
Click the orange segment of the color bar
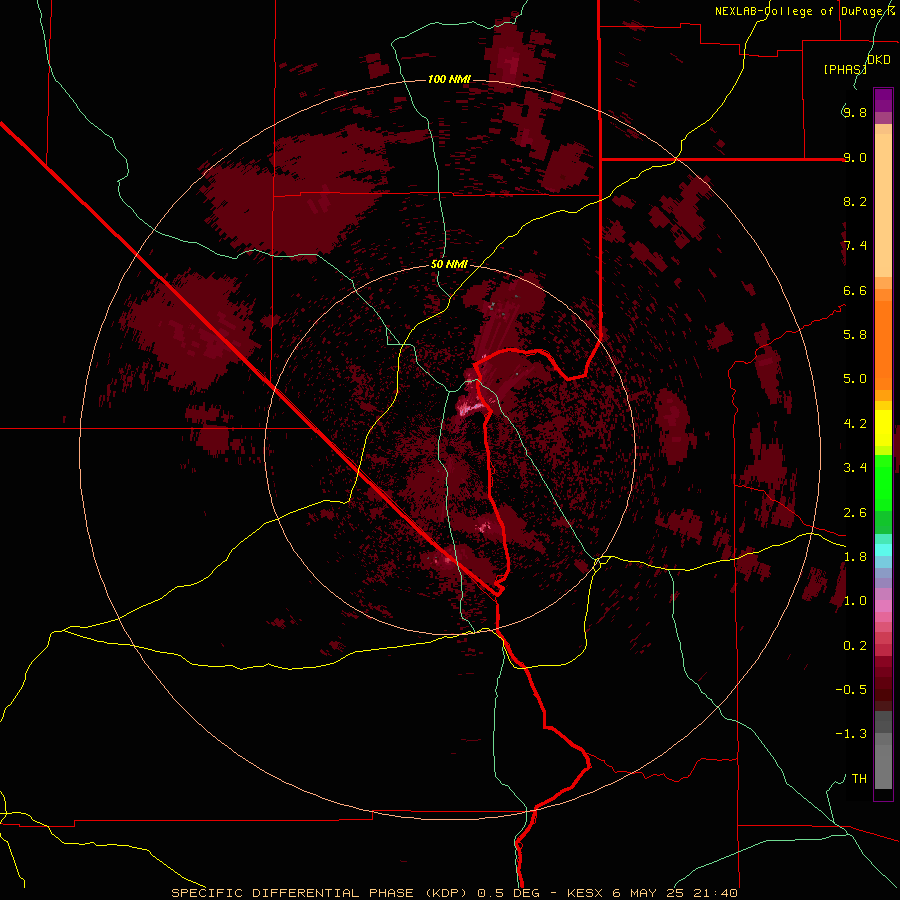[883, 345]
